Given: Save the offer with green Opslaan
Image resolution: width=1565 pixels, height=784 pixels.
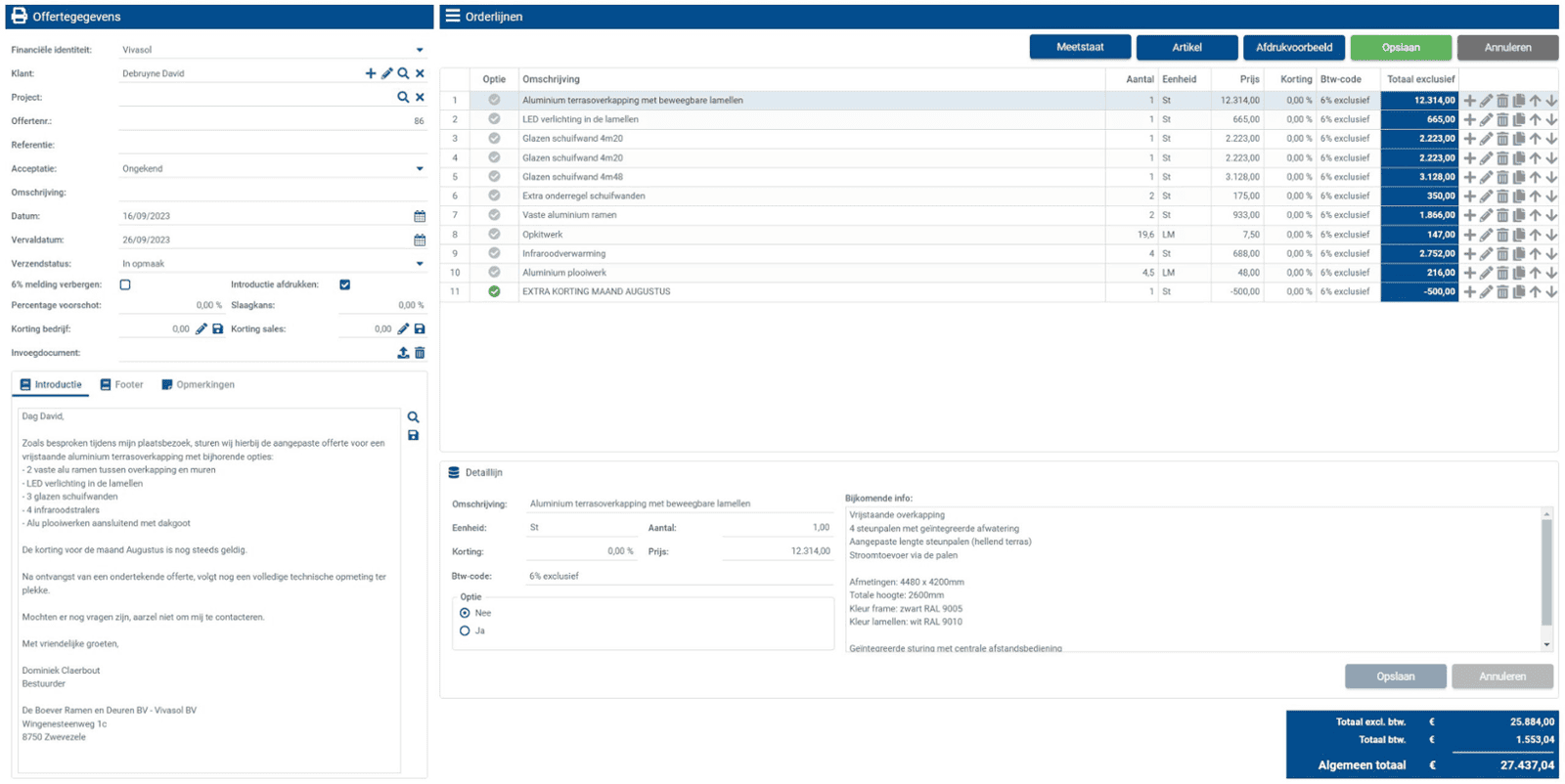Looking at the screenshot, I should [x=1401, y=47].
